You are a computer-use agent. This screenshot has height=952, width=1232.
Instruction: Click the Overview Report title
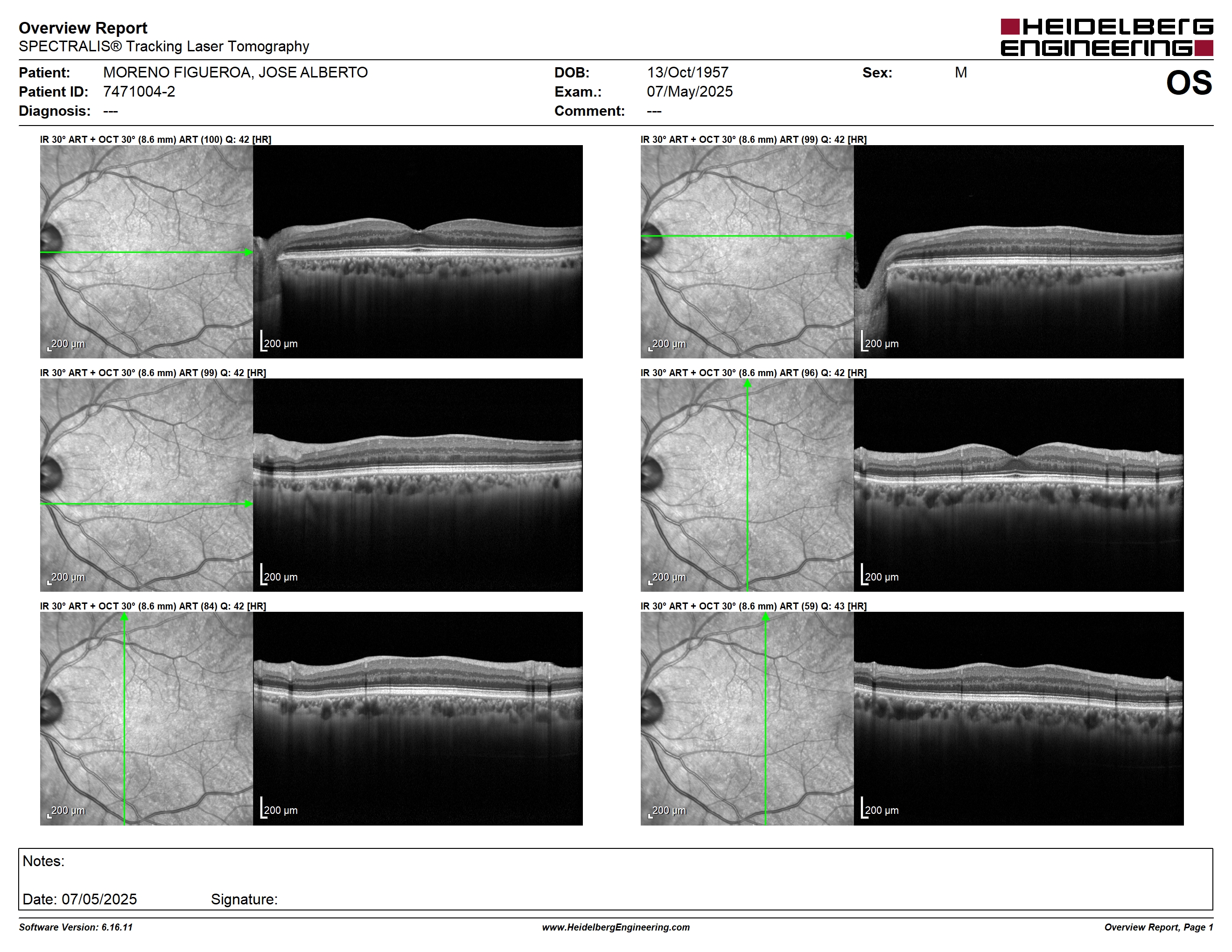point(83,28)
